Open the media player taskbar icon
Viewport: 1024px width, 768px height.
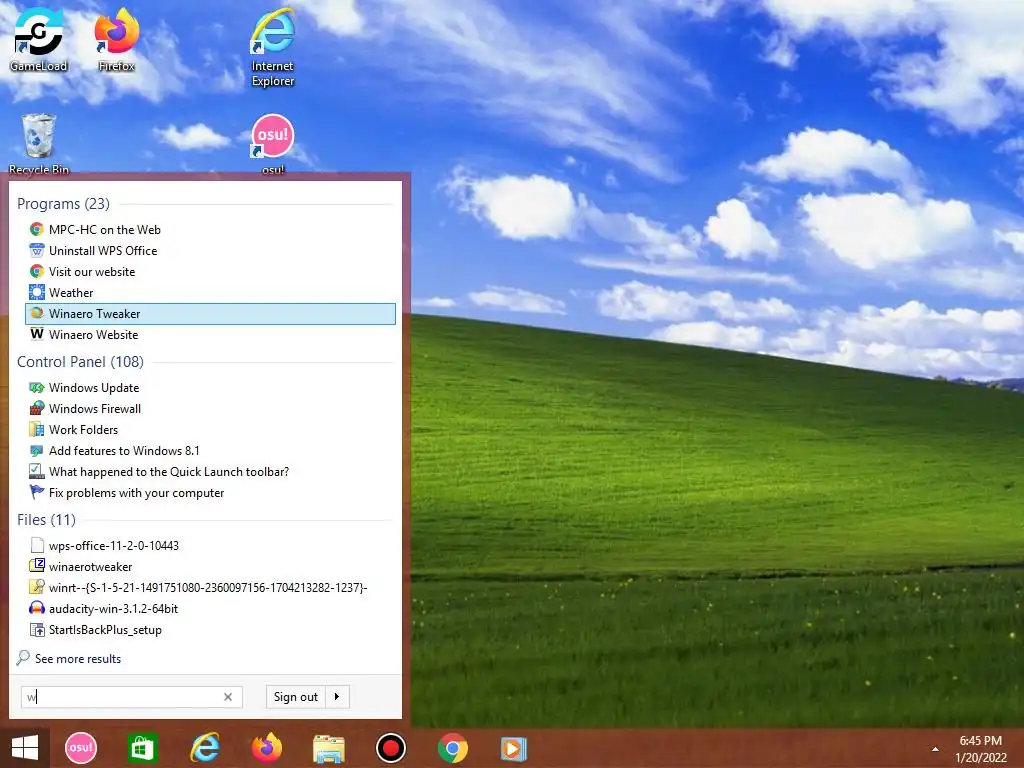tap(513, 748)
